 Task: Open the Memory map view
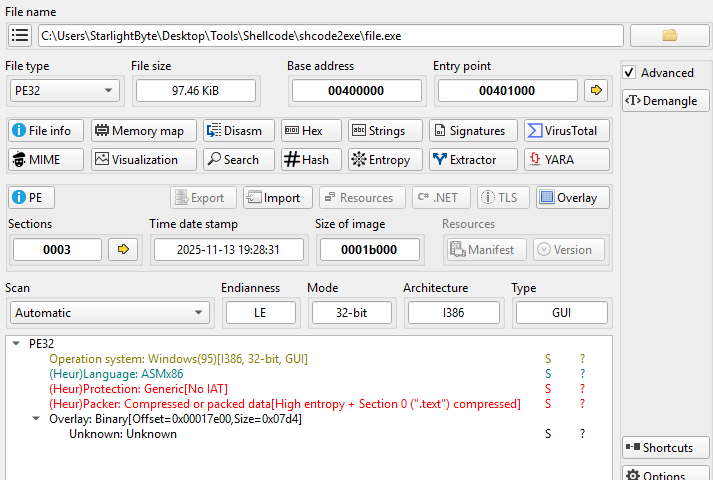click(139, 130)
